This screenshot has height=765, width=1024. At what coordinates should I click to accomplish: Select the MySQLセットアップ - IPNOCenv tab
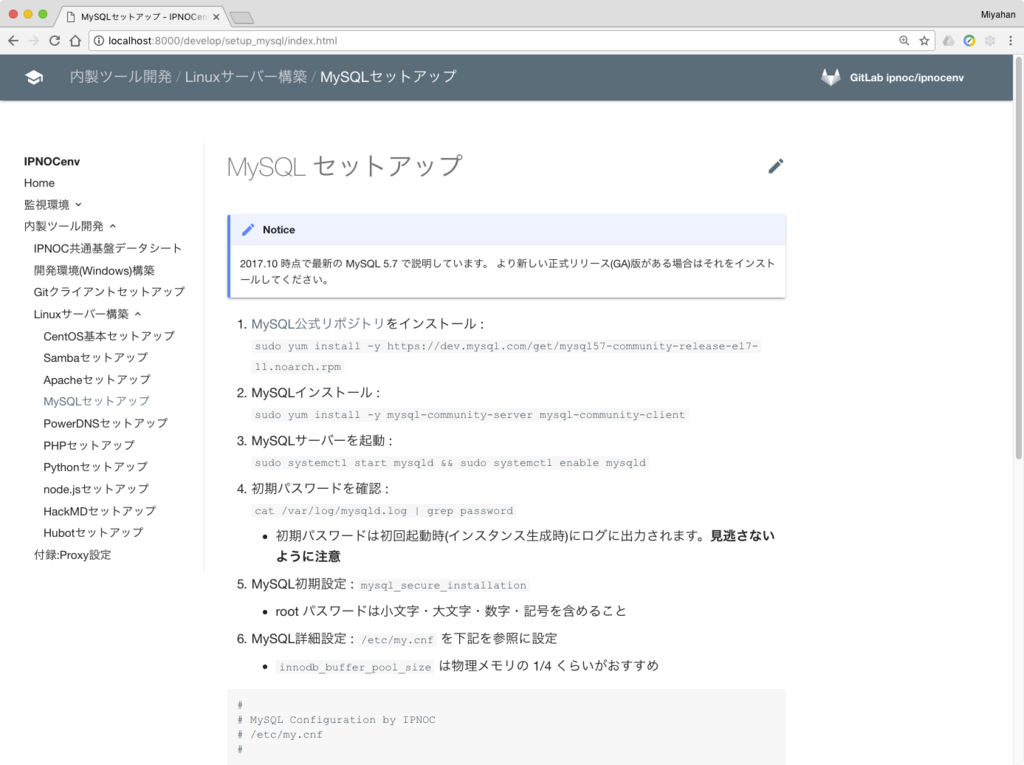pyautogui.click(x=139, y=17)
